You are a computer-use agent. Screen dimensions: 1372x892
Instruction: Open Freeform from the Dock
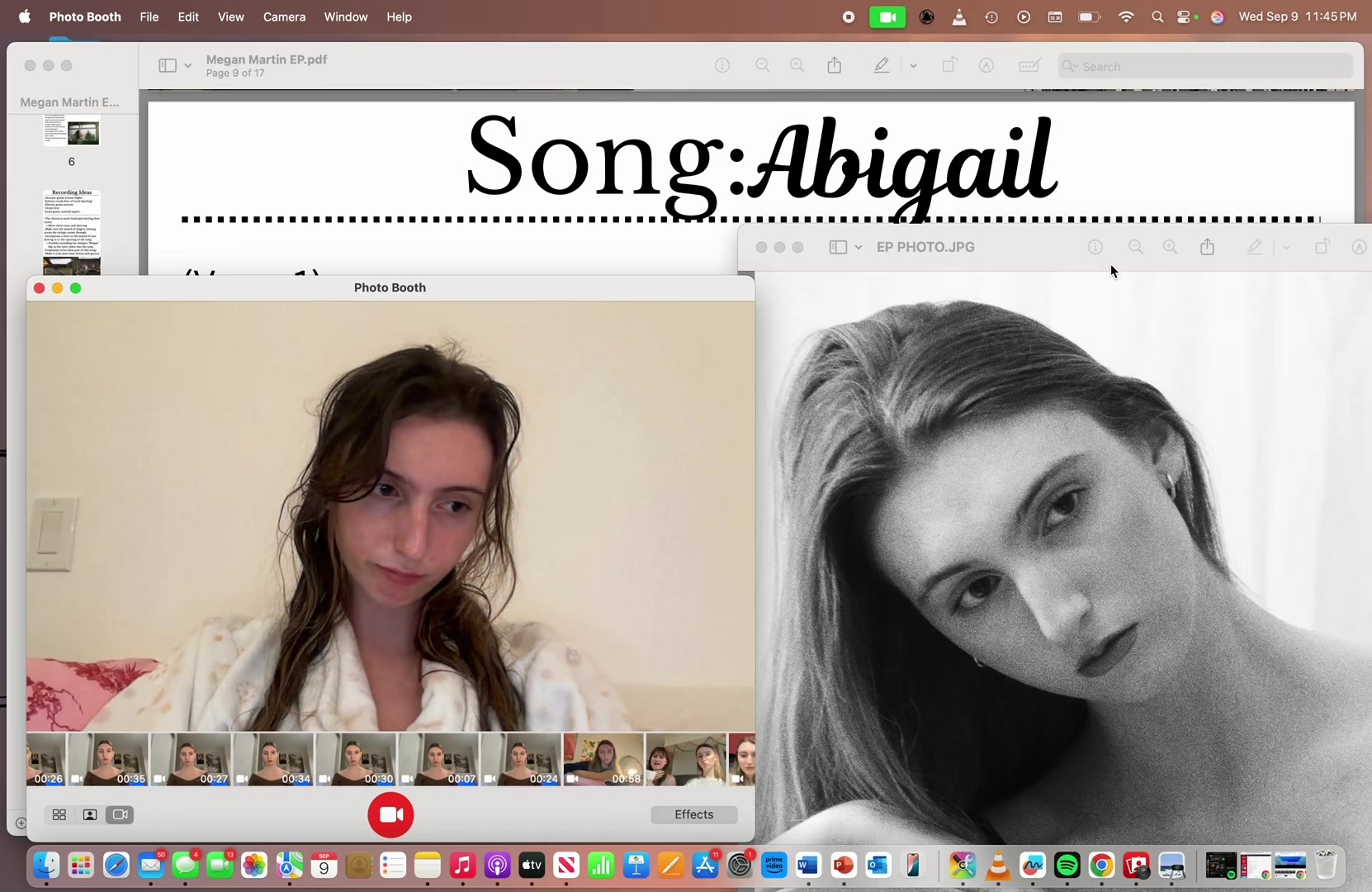coord(1033,865)
